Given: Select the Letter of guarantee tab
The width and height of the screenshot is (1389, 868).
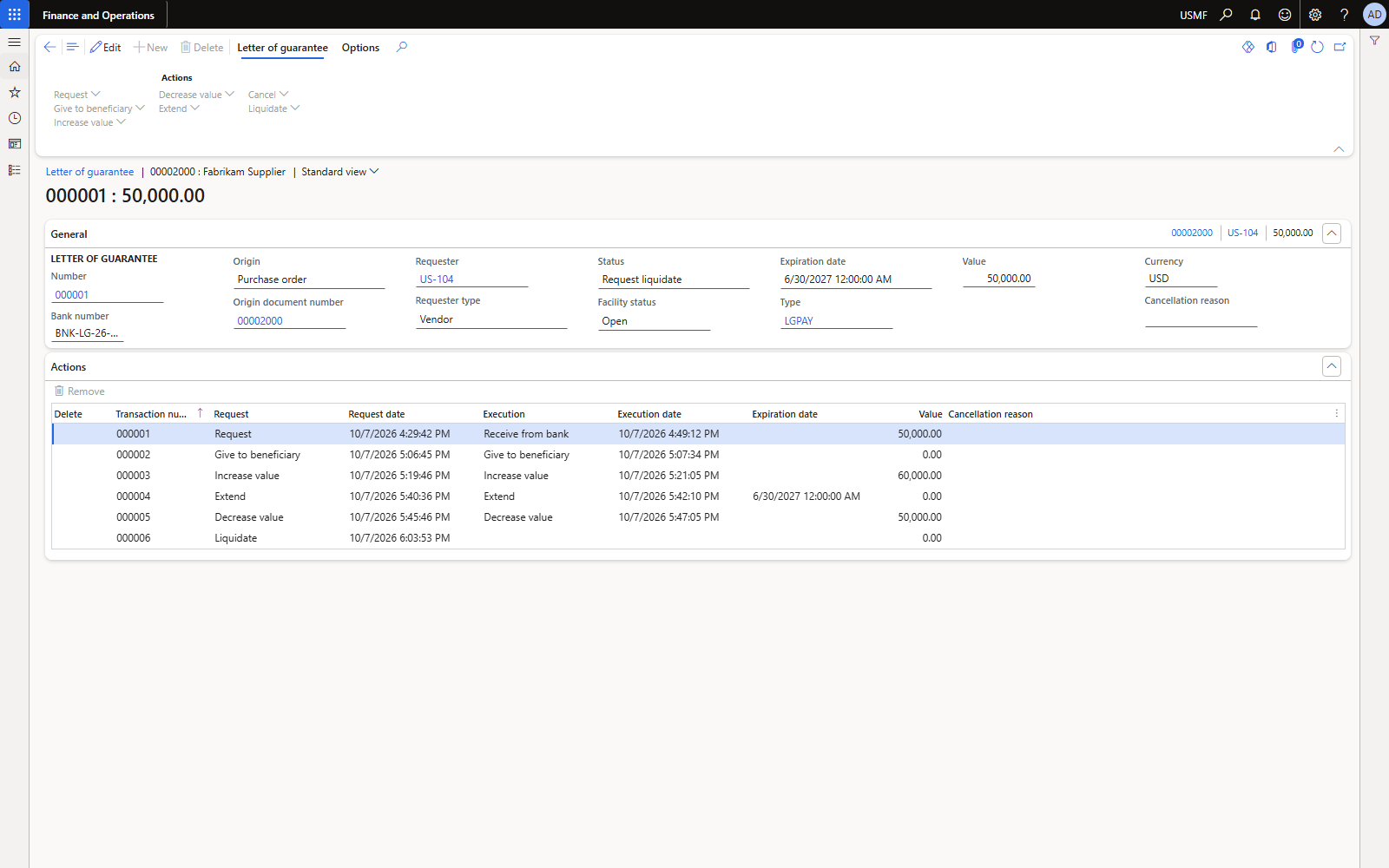Looking at the screenshot, I should [x=282, y=48].
